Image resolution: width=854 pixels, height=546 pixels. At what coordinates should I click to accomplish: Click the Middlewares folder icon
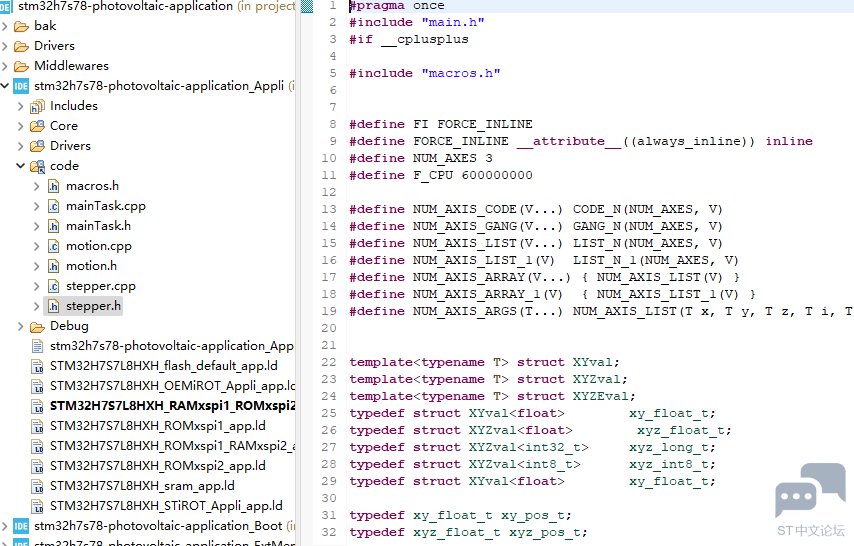tap(21, 66)
